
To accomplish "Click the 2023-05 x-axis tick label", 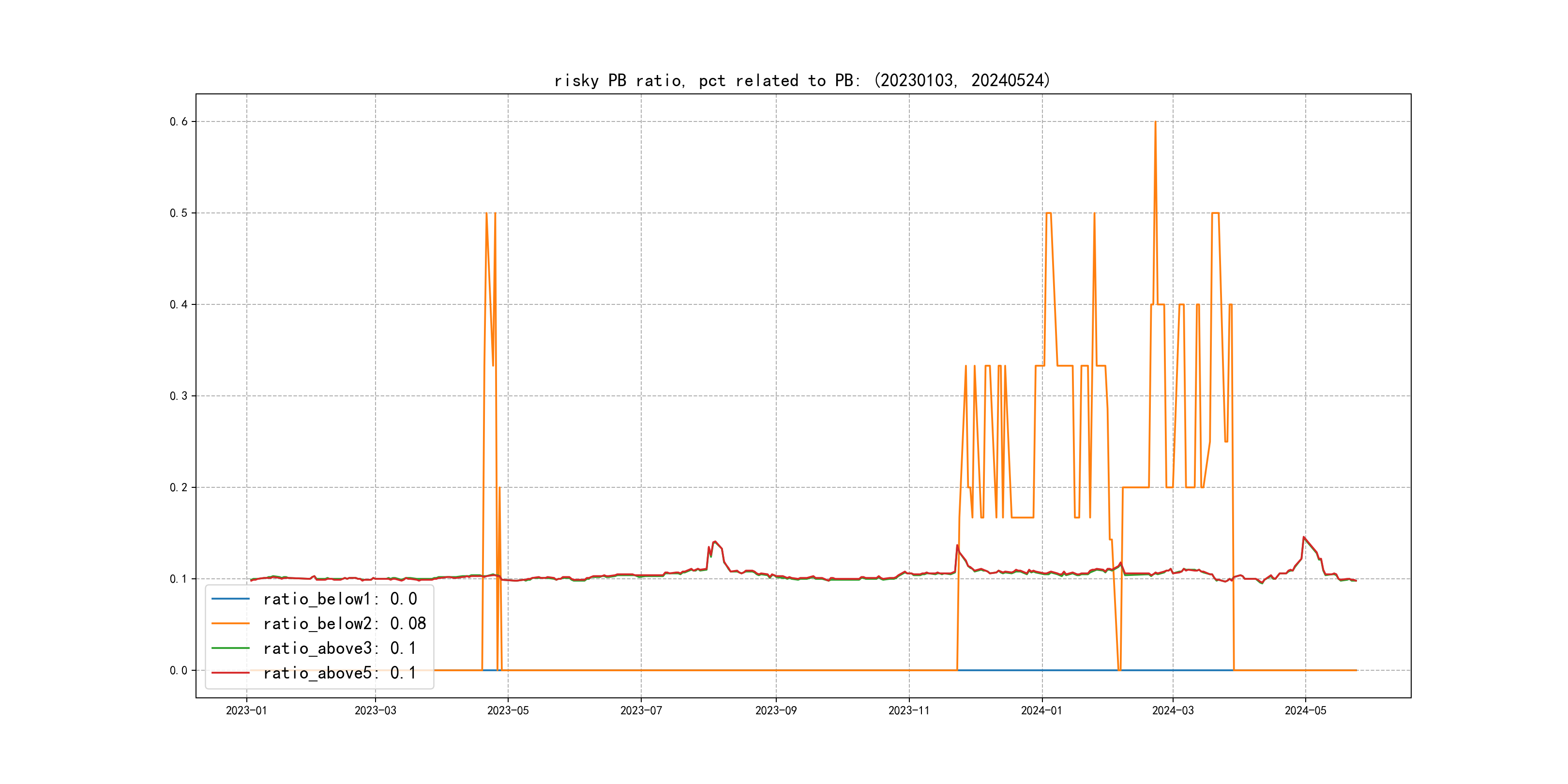I will coord(508,710).
